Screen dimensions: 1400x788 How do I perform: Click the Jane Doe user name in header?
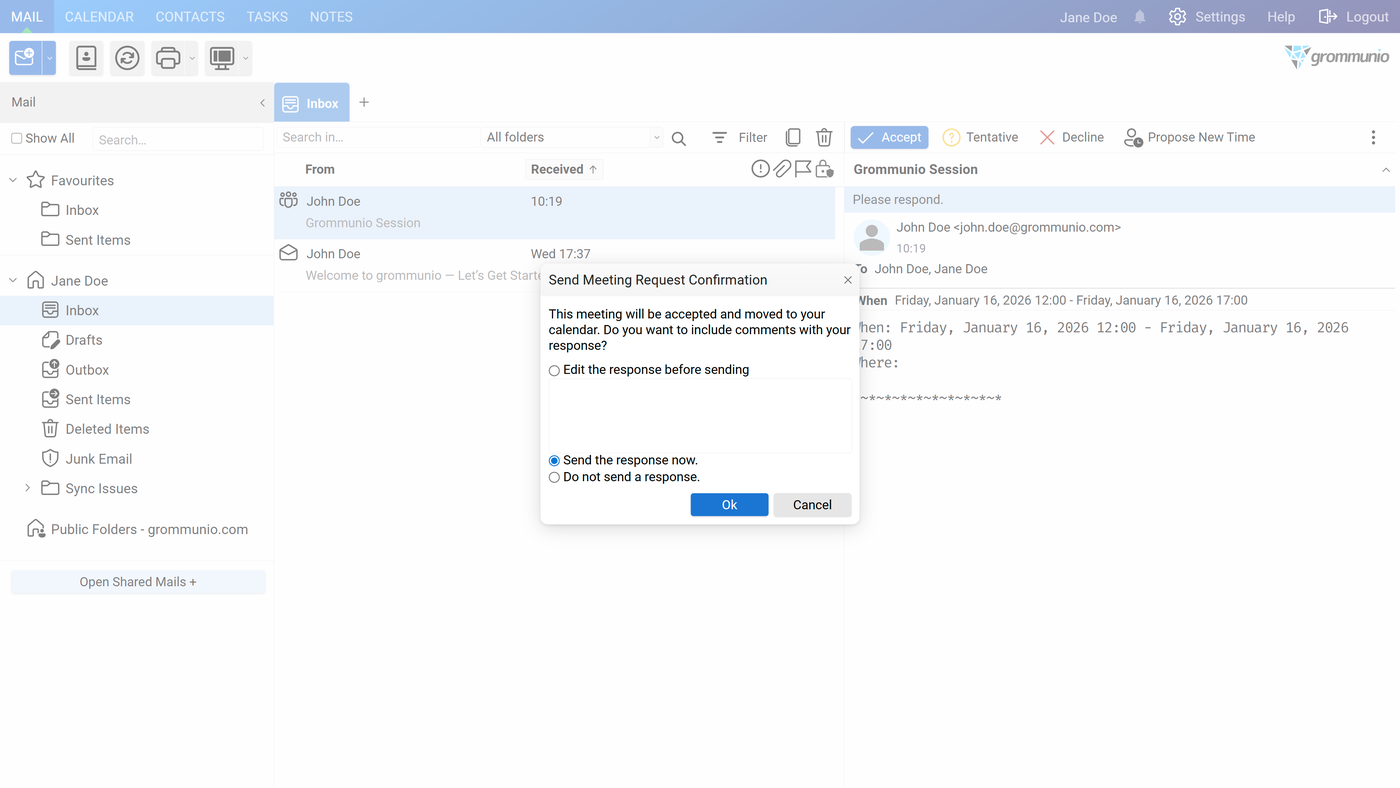point(1088,17)
